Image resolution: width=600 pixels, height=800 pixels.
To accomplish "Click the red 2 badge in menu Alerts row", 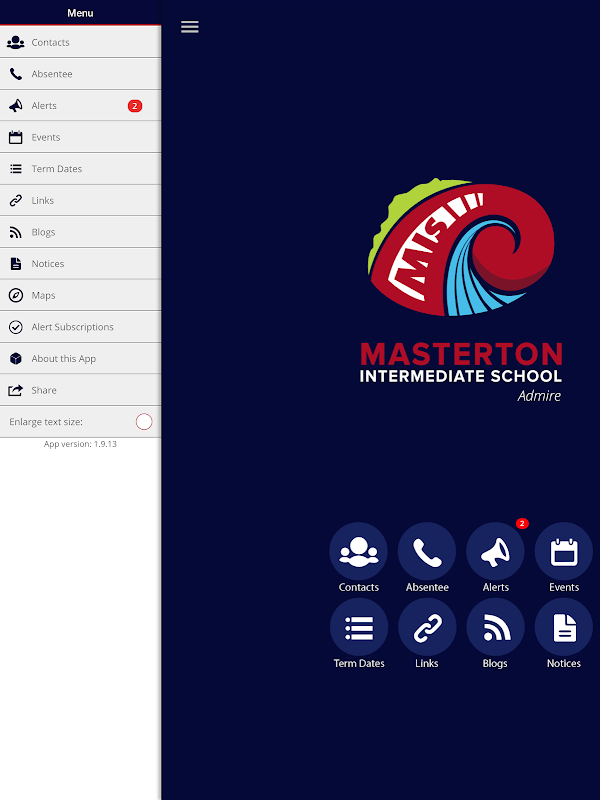I will click(x=135, y=106).
